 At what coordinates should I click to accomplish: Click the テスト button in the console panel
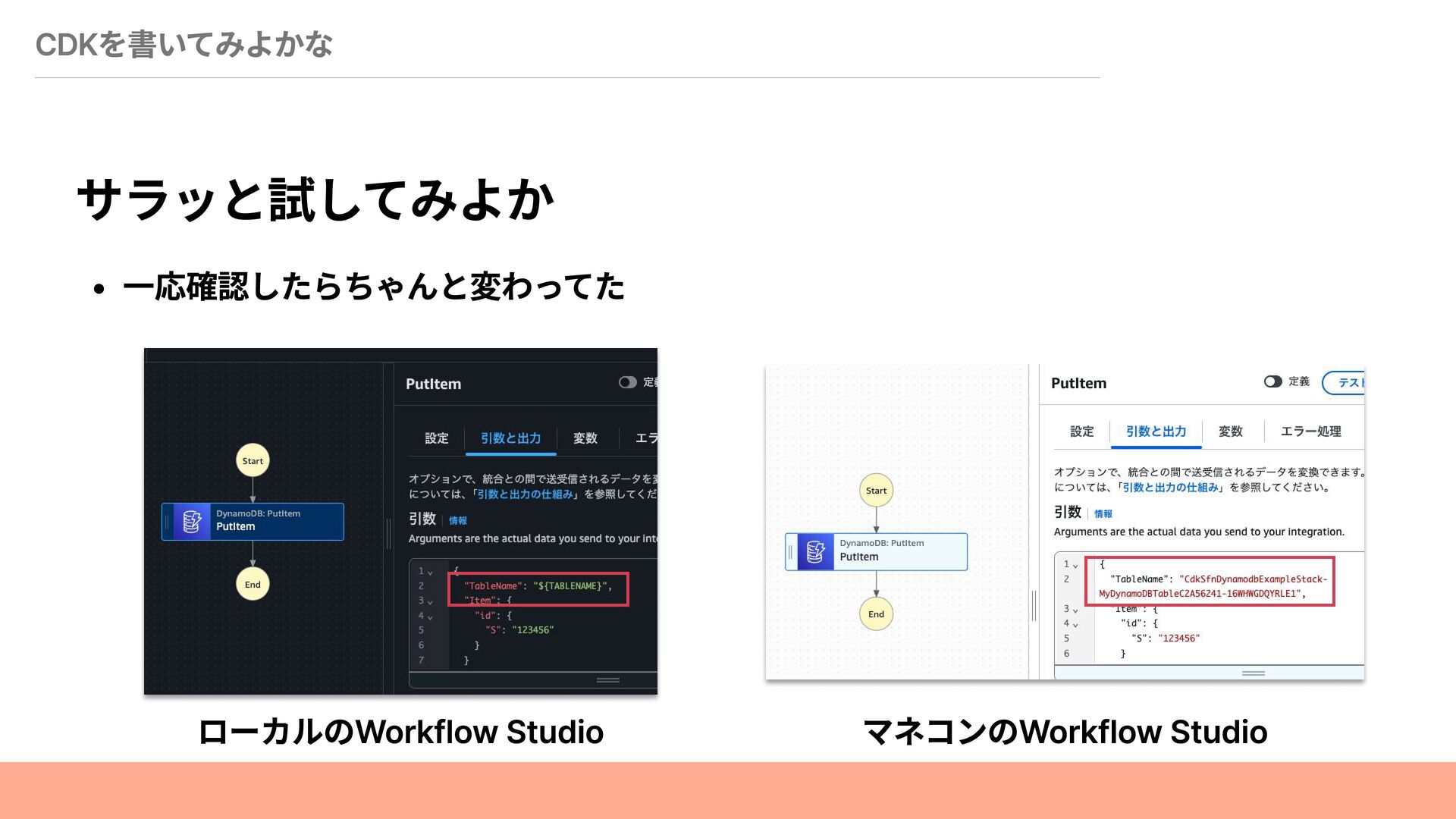click(1344, 382)
